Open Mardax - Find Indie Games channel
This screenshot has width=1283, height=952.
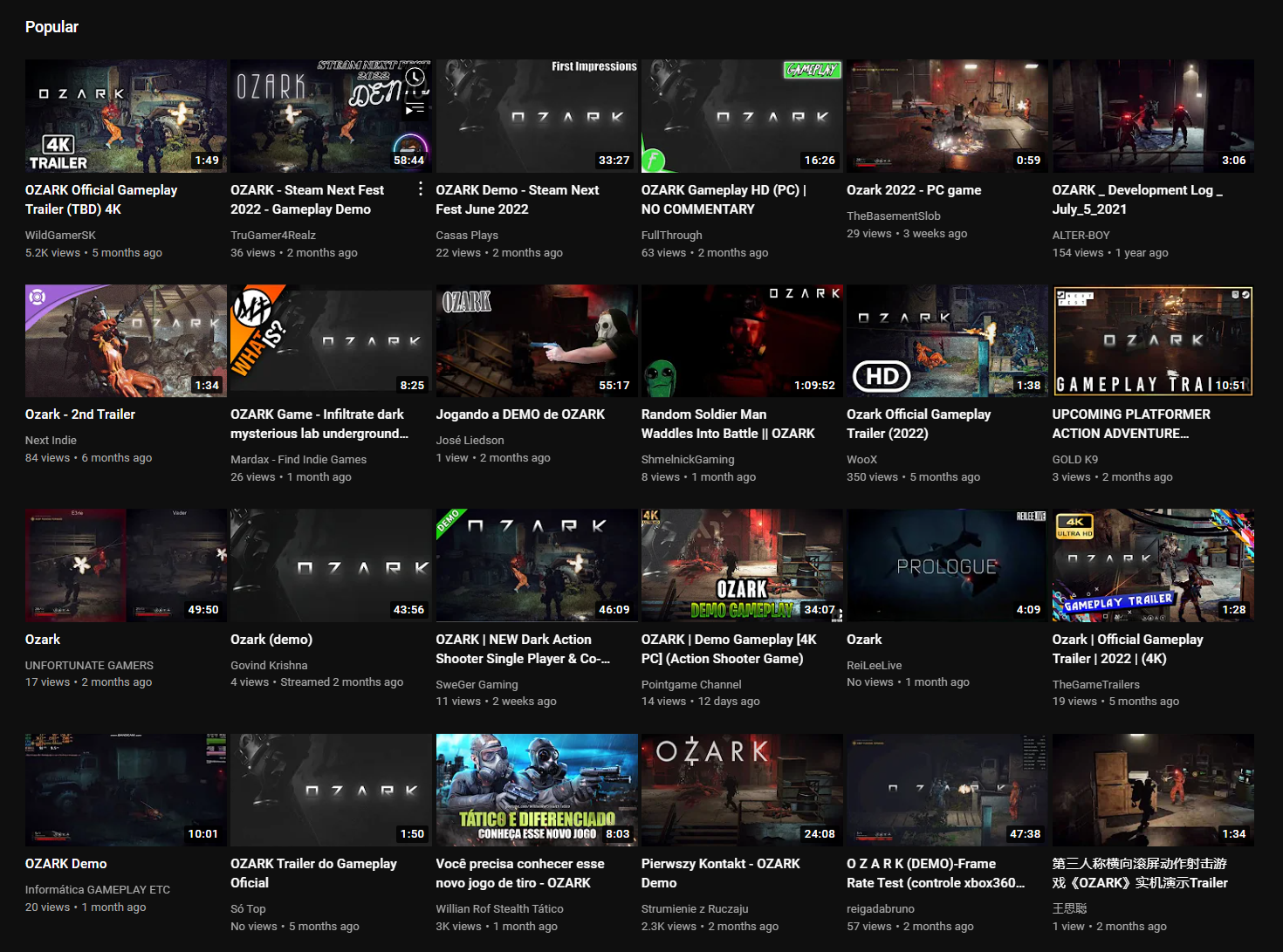(x=298, y=459)
